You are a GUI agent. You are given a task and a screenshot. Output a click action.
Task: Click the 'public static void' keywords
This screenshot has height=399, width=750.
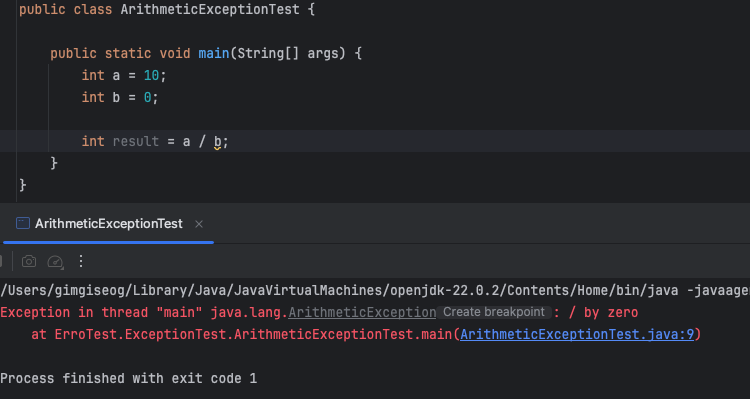pos(121,53)
